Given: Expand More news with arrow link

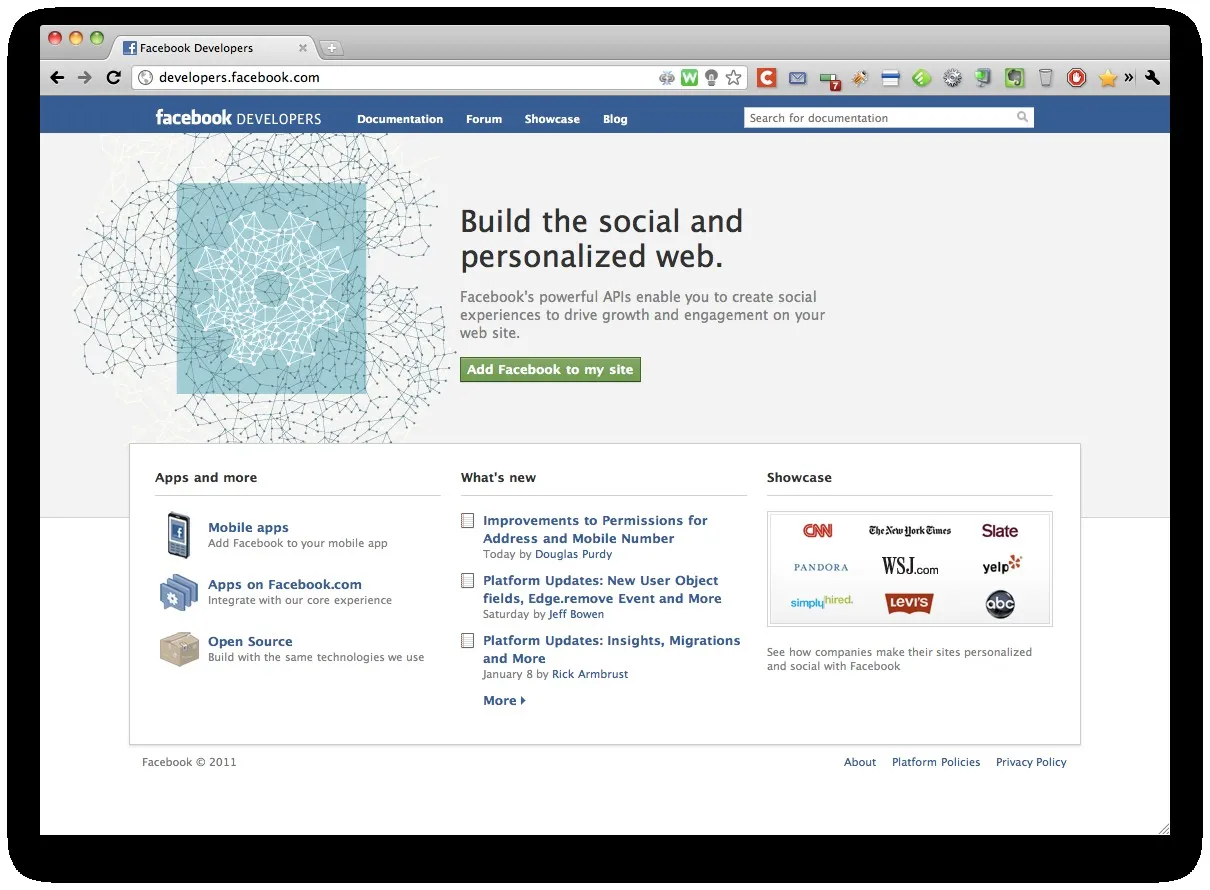Looking at the screenshot, I should tap(504, 701).
